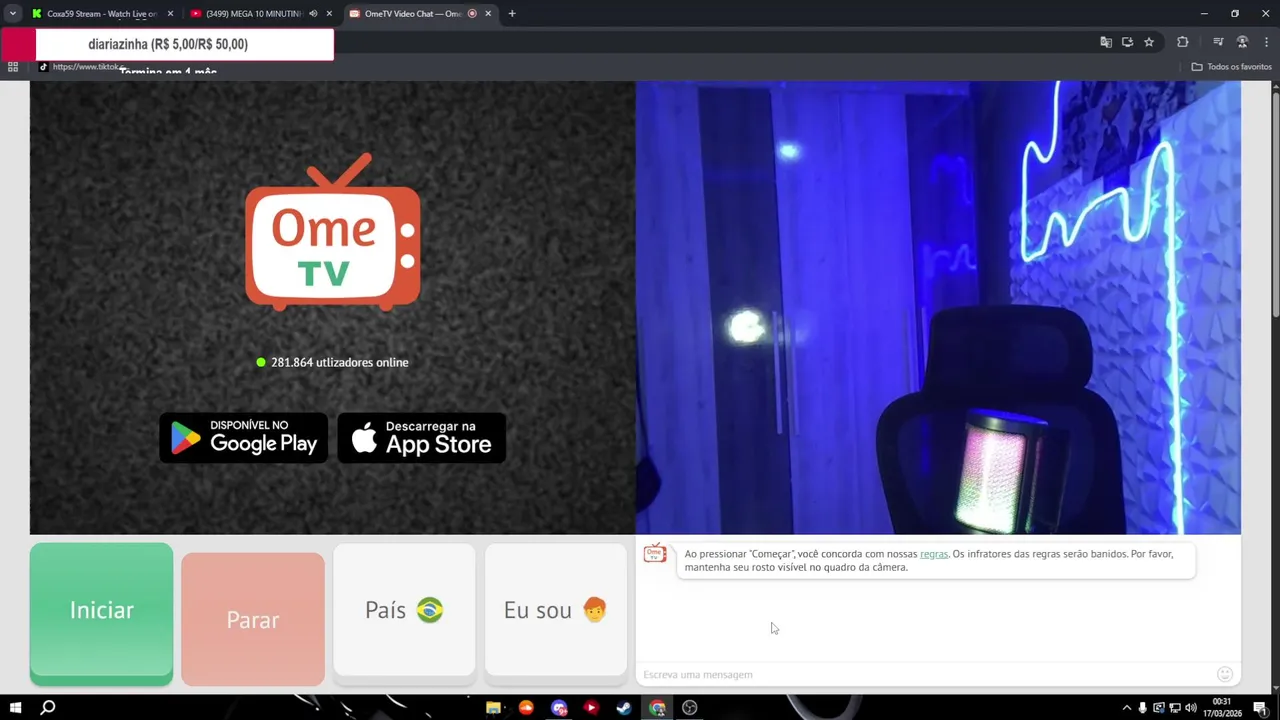The width and height of the screenshot is (1280, 720).
Task: Open the purple Discord-like taskbar app with badge
Action: pos(559,708)
